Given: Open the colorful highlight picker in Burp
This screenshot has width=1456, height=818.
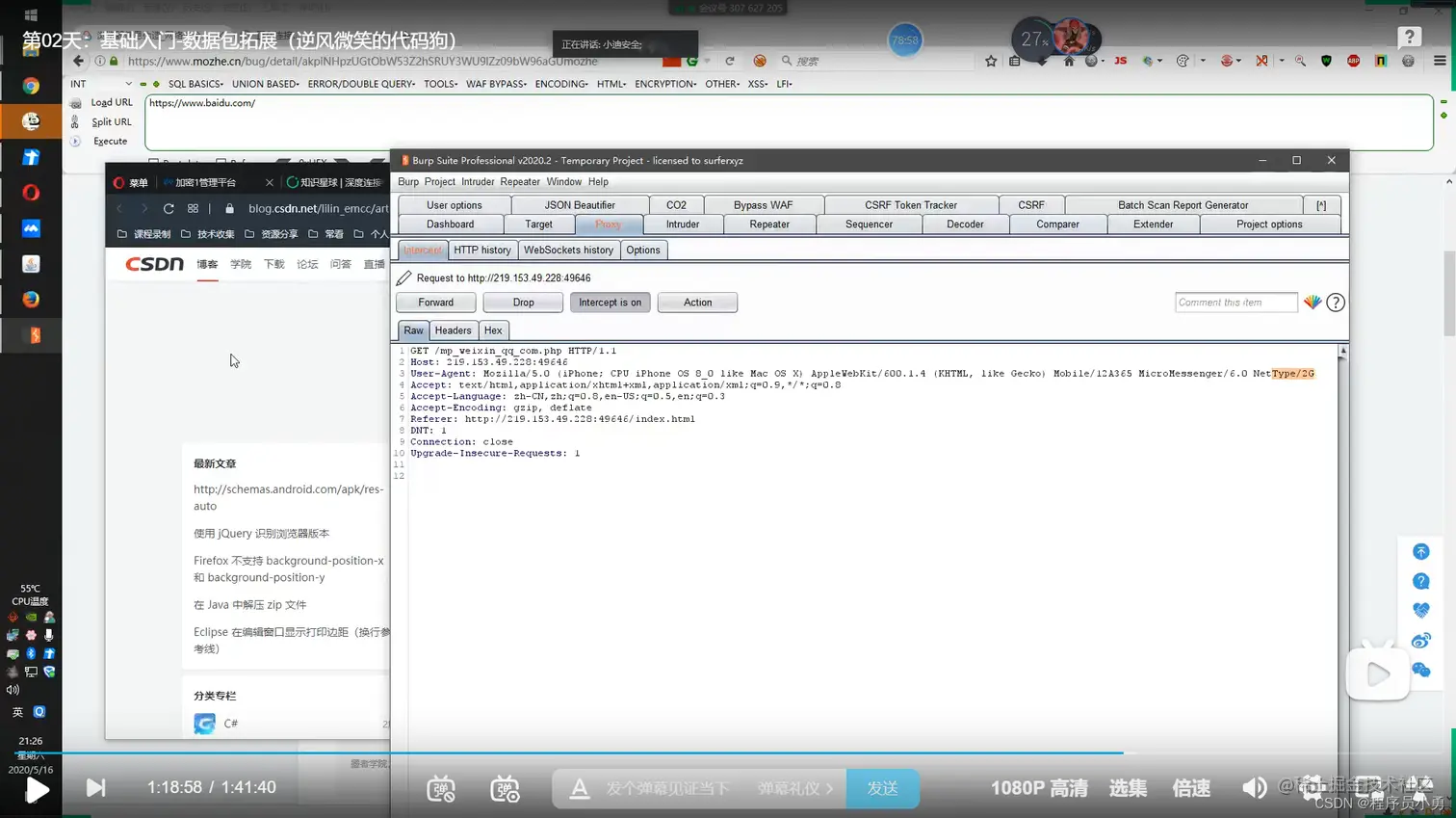Looking at the screenshot, I should (x=1313, y=303).
